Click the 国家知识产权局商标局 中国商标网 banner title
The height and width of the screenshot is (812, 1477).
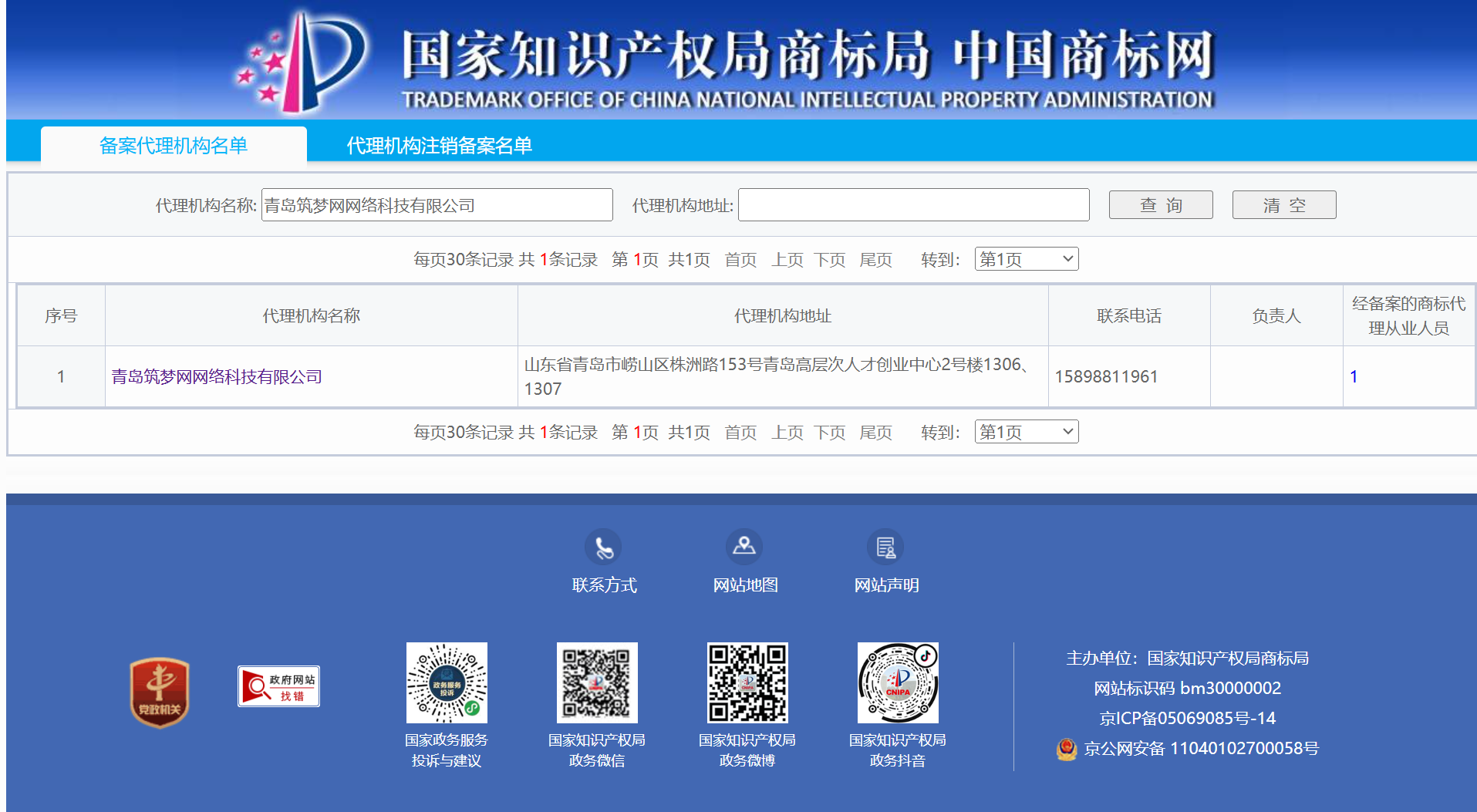point(808,56)
